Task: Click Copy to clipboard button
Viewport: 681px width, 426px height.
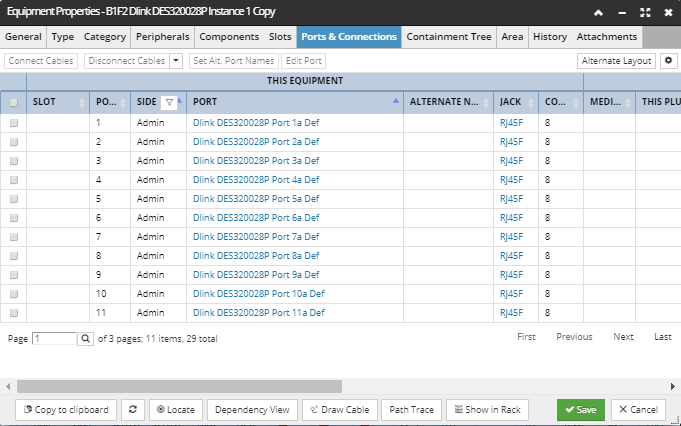Action: tap(66, 409)
